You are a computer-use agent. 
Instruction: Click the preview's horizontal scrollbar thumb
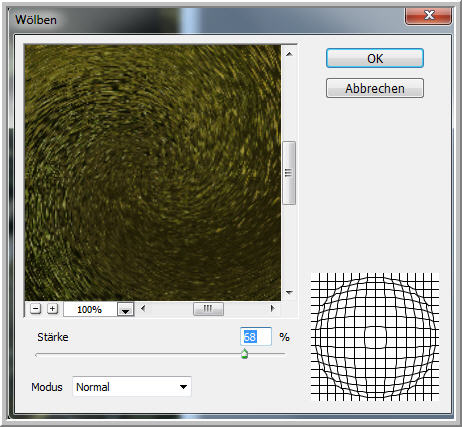tap(208, 309)
